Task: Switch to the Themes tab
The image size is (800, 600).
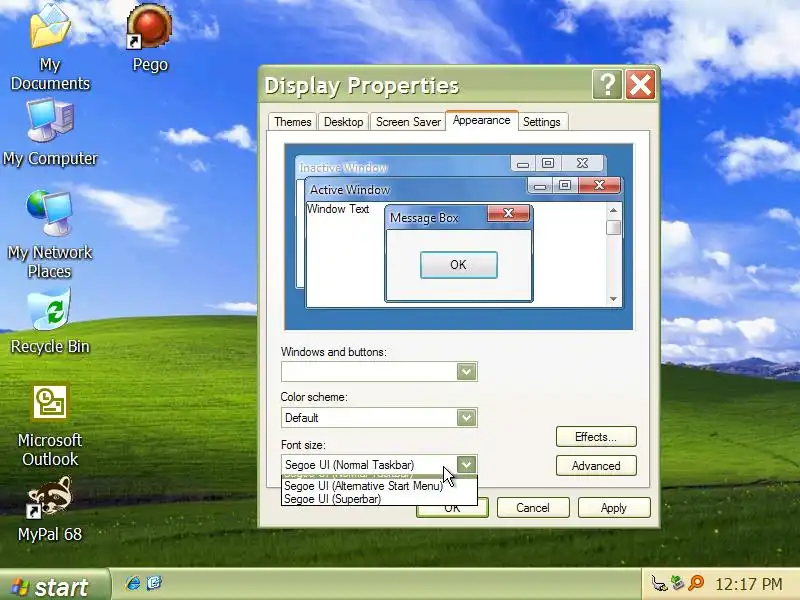Action: [292, 122]
